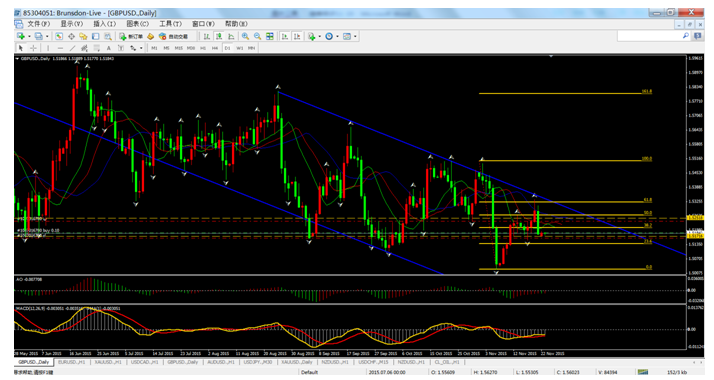Toggle the Data Window crosshair icon
This screenshot has width=714, height=380.
pyautogui.click(x=71, y=36)
